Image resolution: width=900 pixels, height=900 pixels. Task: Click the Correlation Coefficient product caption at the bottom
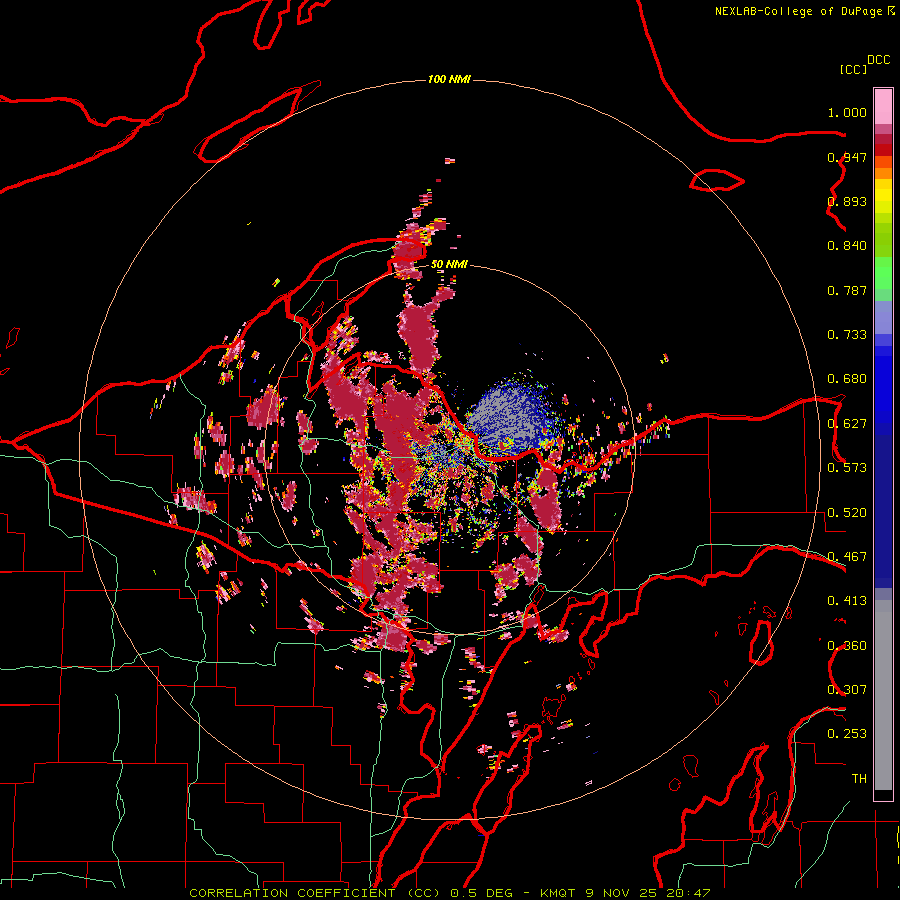tap(449, 893)
